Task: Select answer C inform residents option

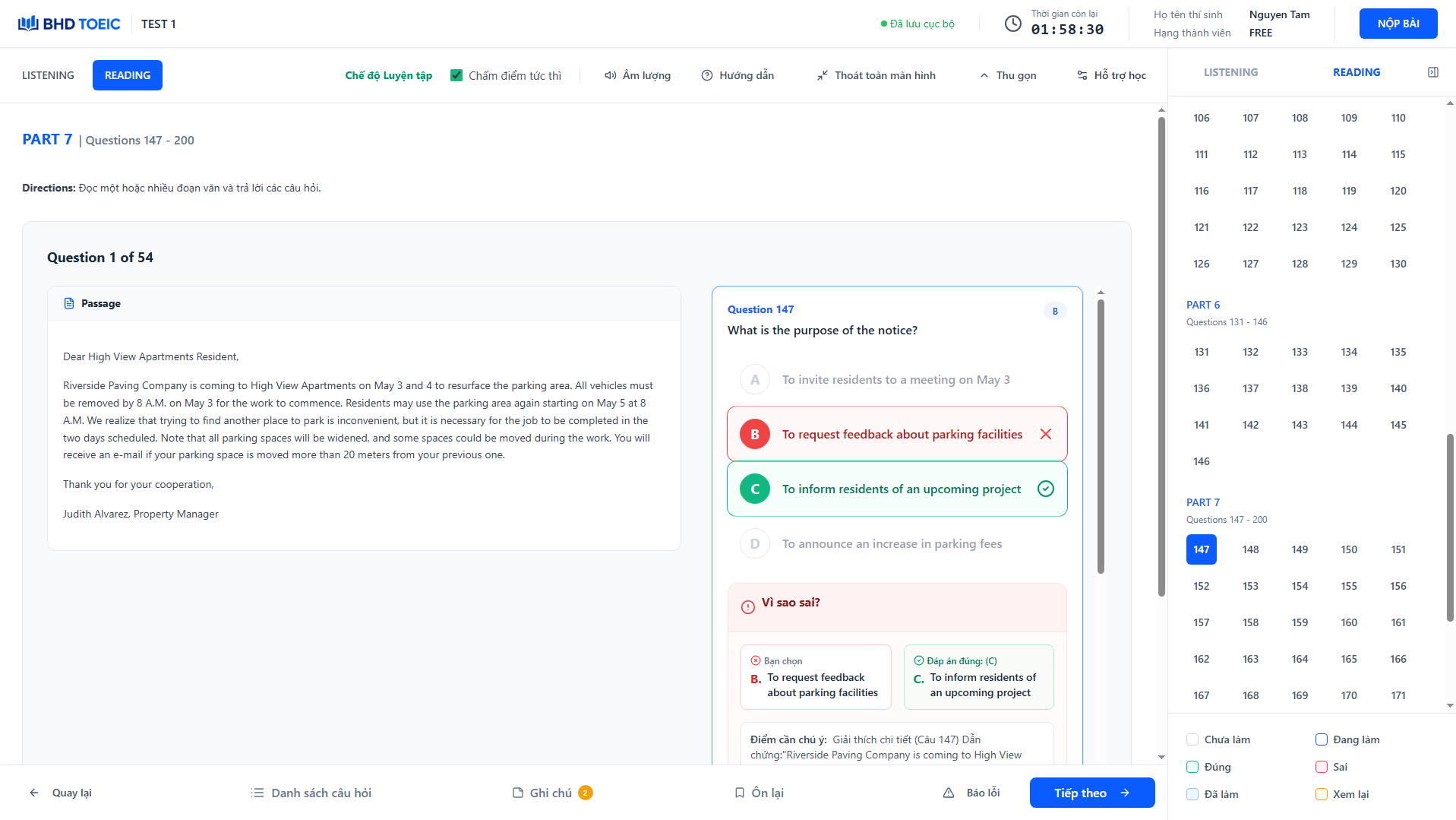Action: 897,489
